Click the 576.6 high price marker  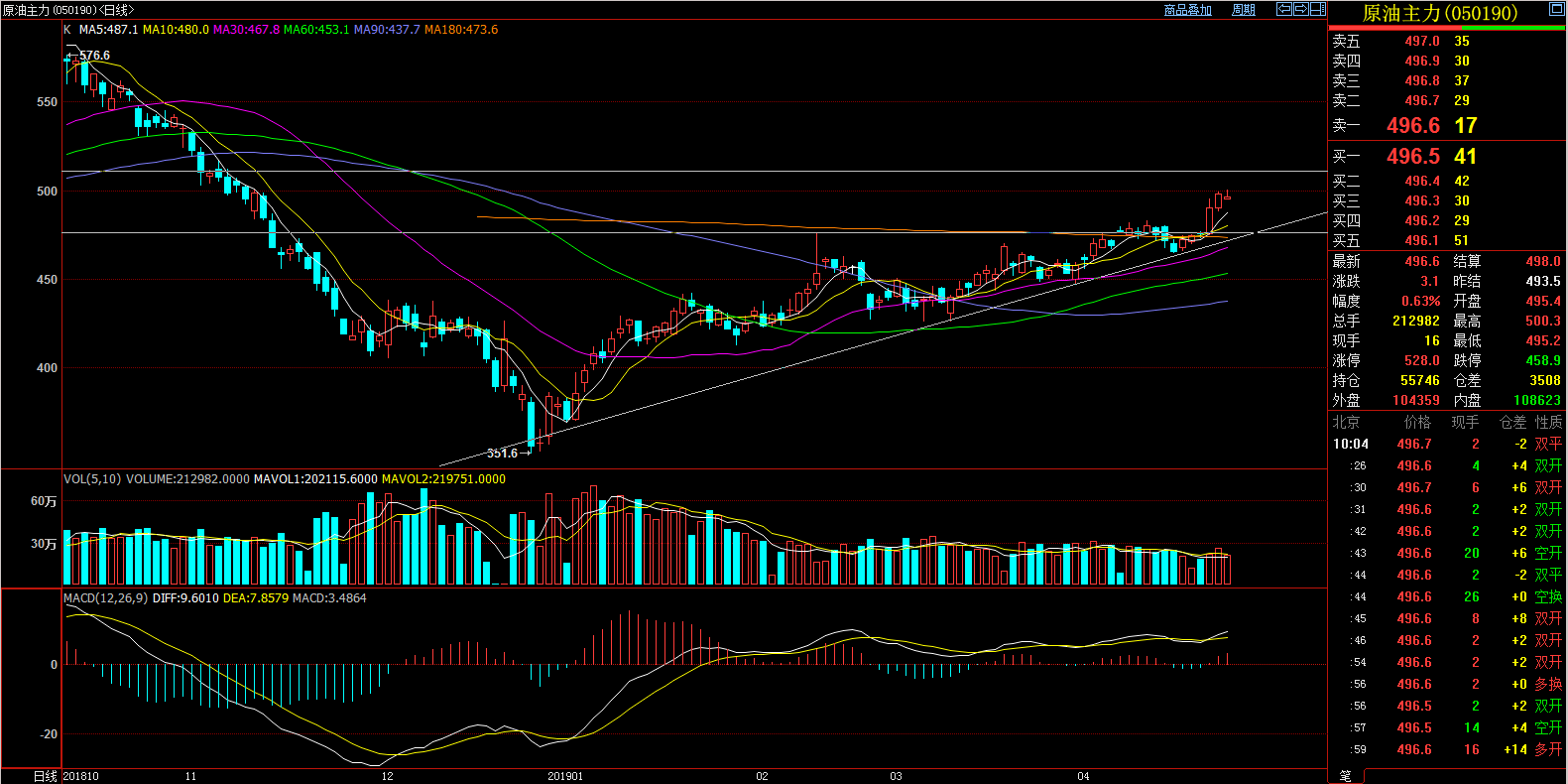click(94, 56)
